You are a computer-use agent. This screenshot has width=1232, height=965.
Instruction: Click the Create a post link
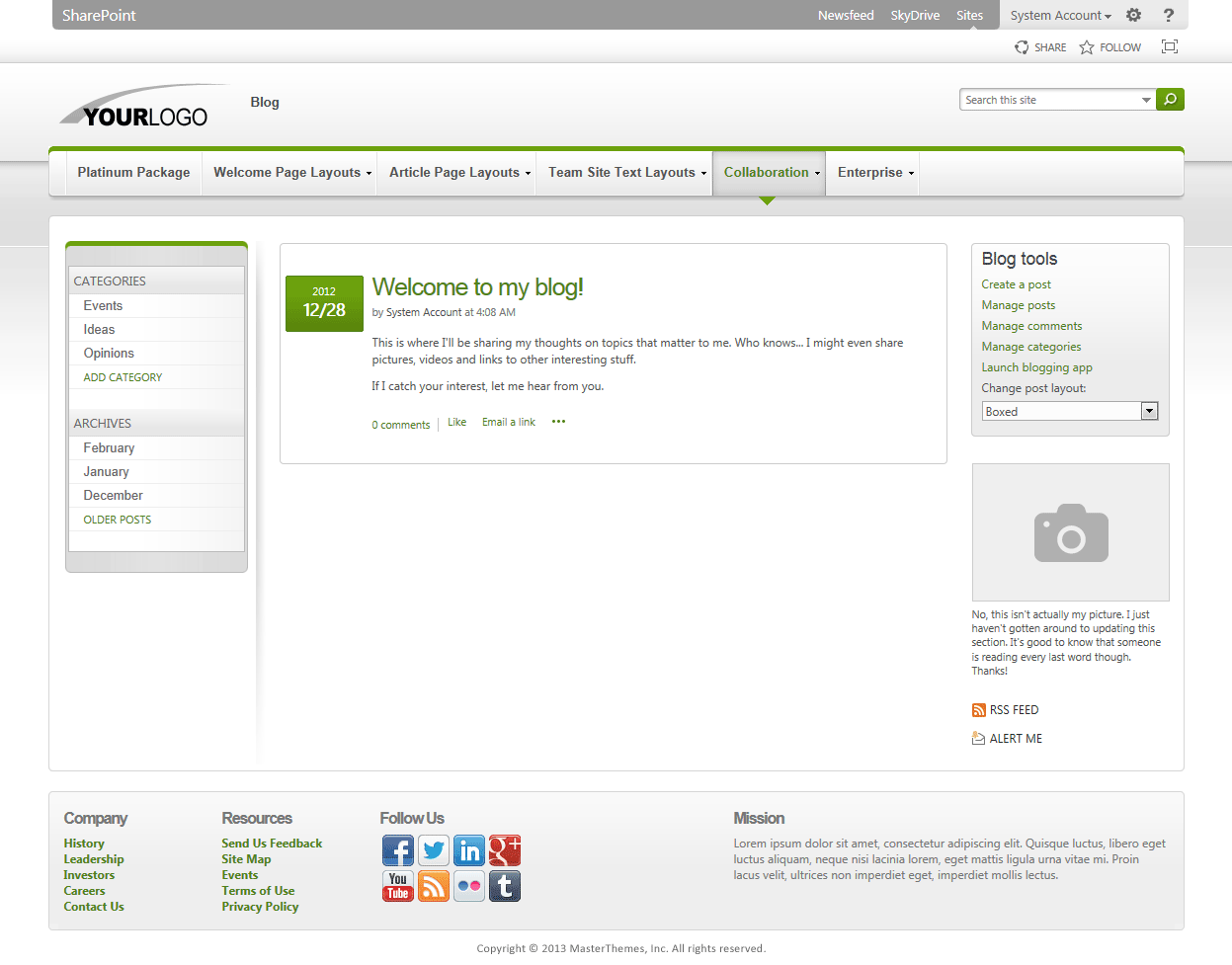tap(1016, 283)
